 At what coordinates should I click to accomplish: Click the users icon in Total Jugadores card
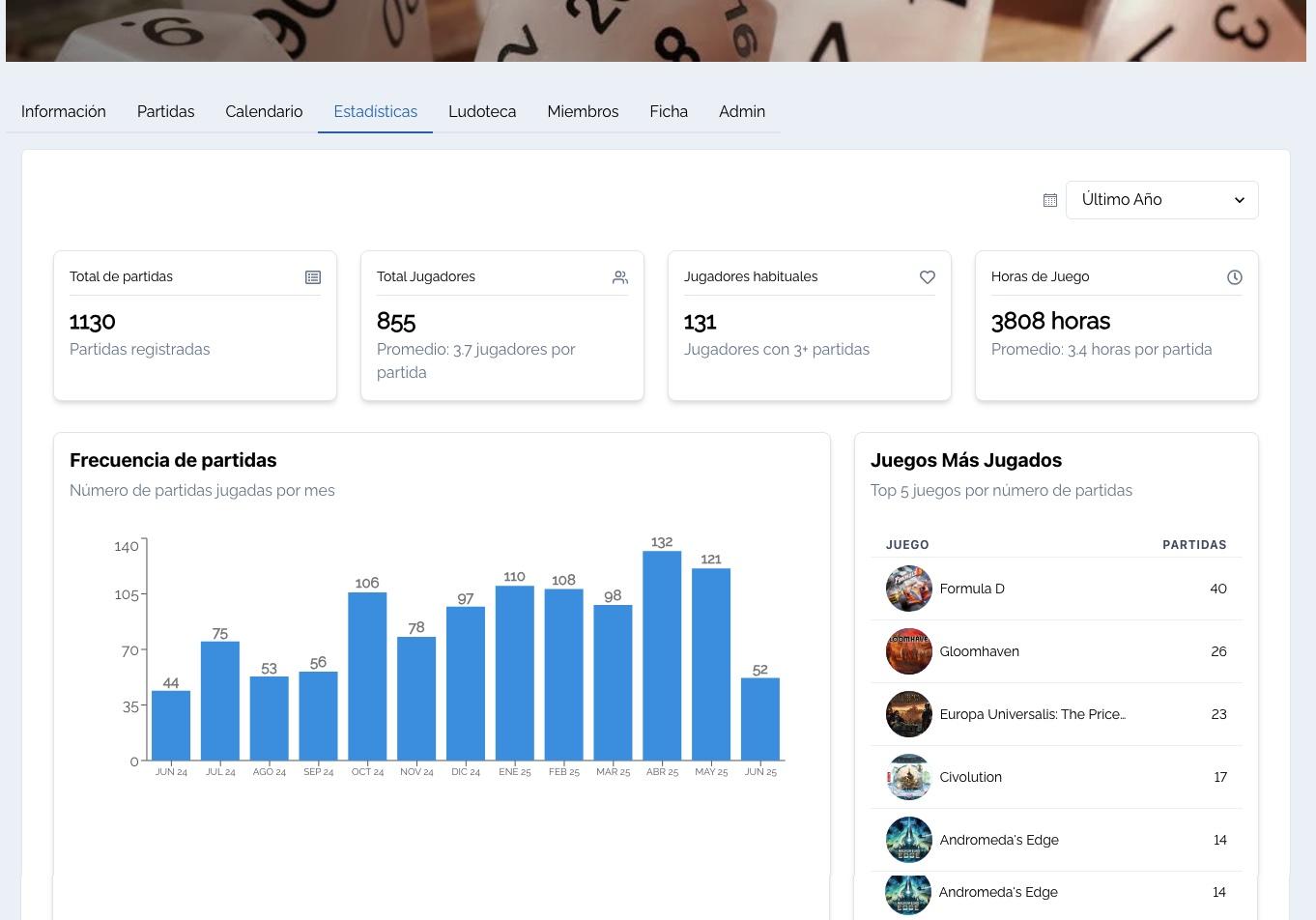620,277
